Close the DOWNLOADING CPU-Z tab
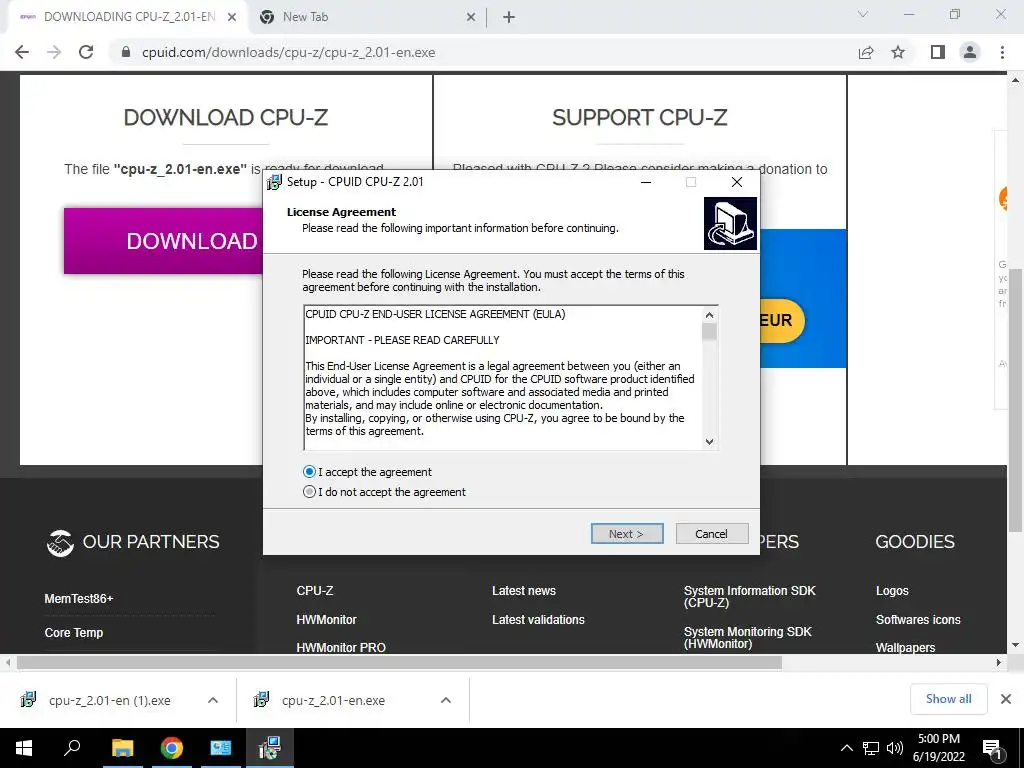Image resolution: width=1024 pixels, height=768 pixels. [x=232, y=17]
